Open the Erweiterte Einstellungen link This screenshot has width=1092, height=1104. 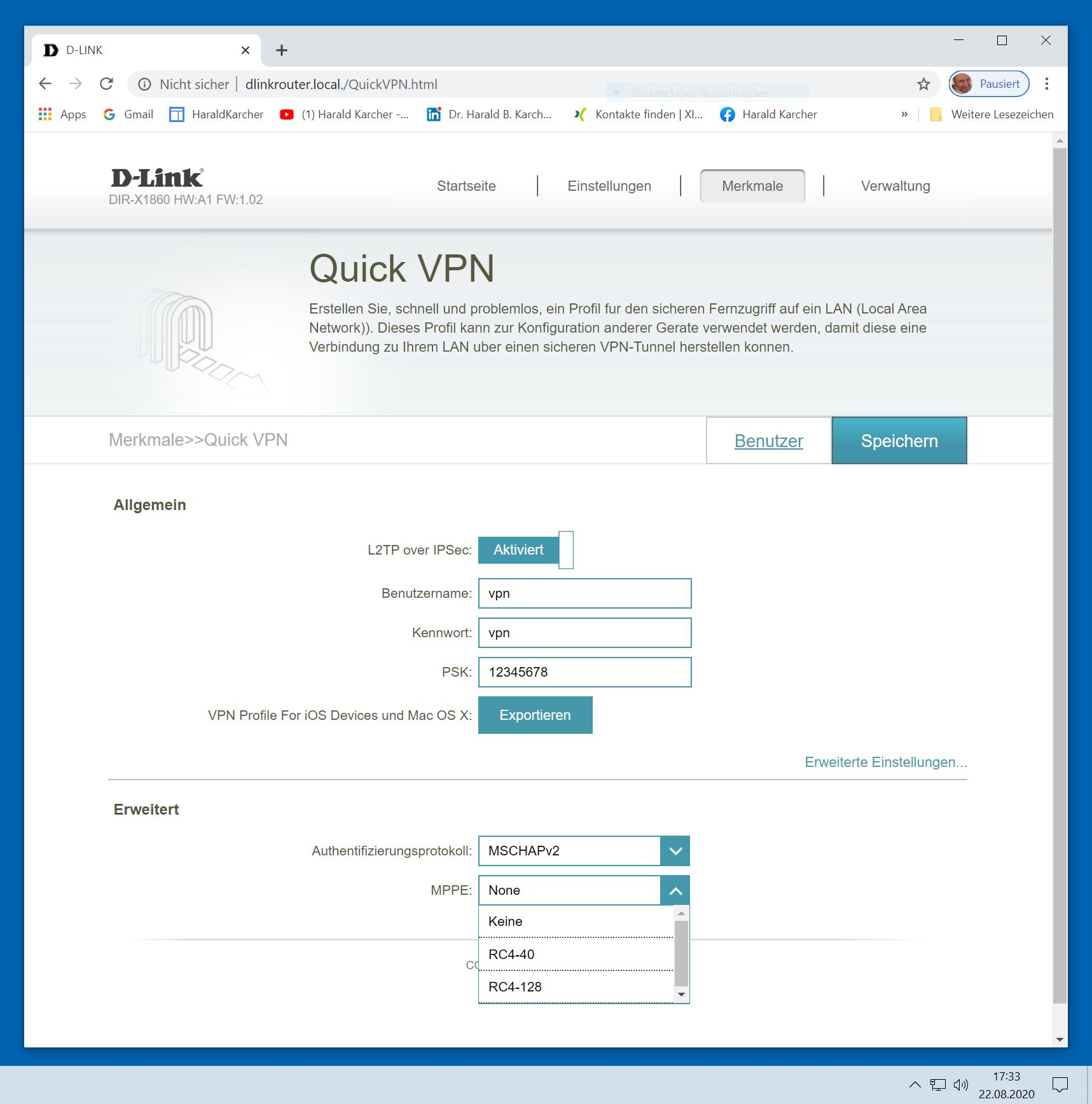[x=886, y=762]
